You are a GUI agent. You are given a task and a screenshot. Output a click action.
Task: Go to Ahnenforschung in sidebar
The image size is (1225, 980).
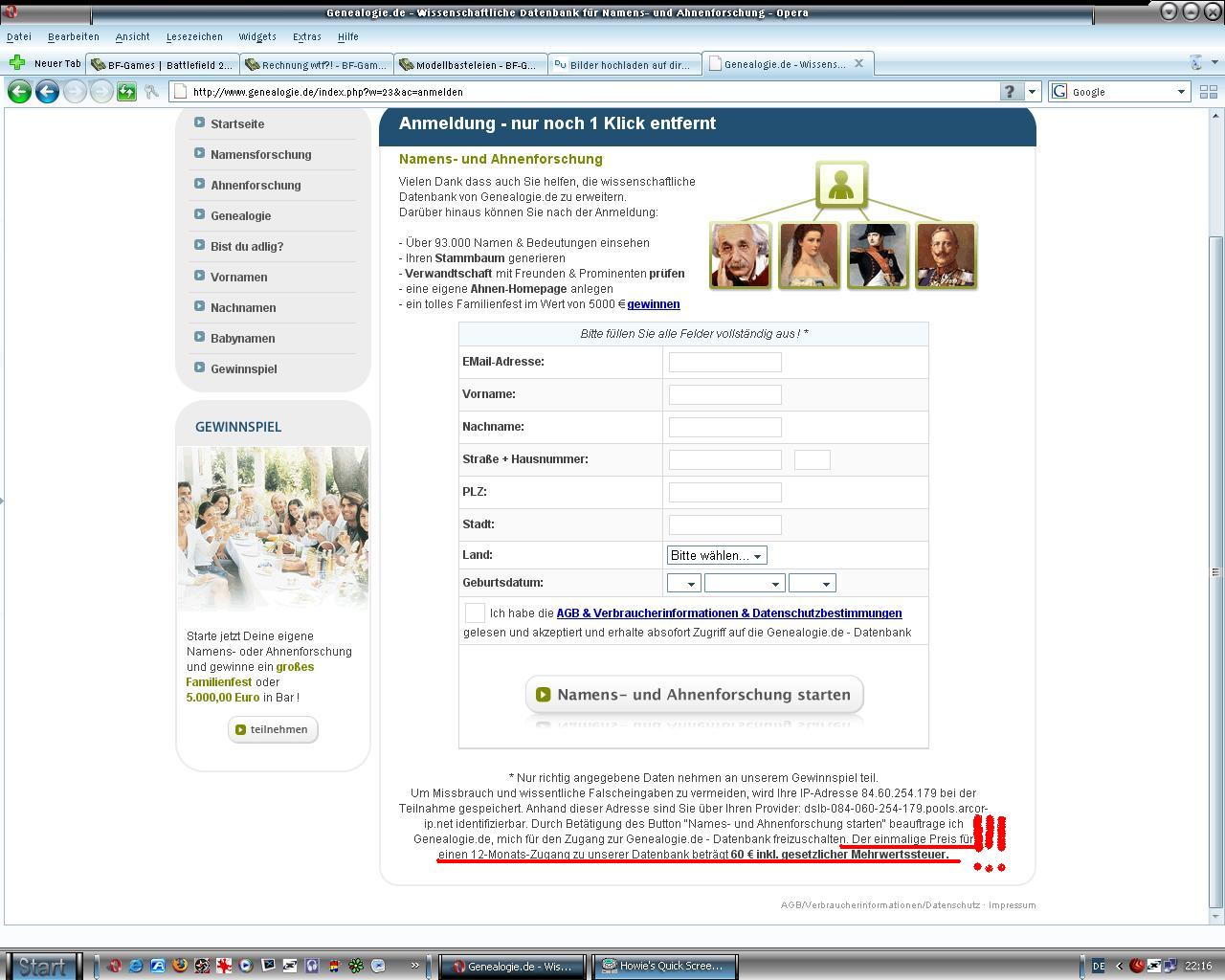(x=256, y=185)
